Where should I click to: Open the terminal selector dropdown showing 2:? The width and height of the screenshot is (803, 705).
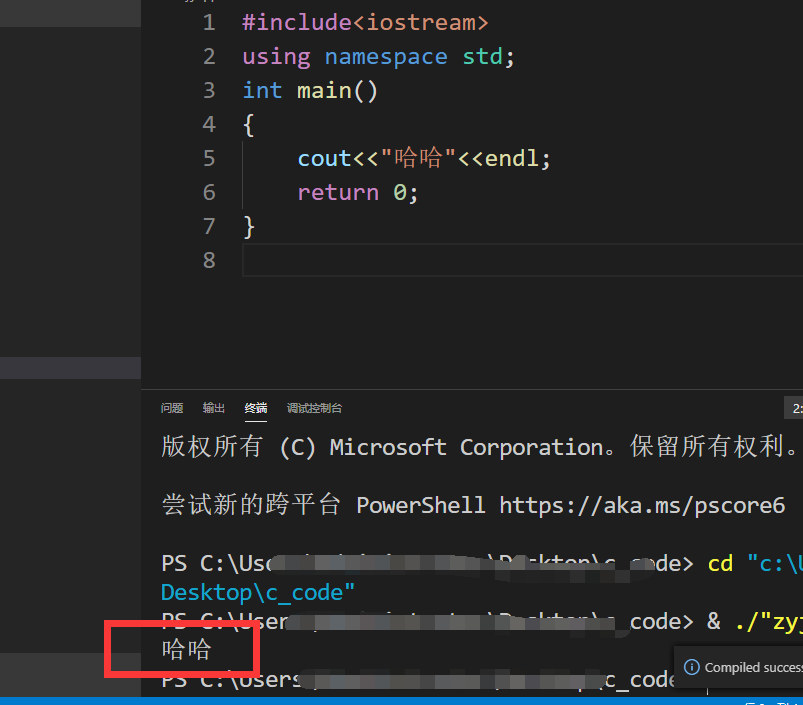coord(795,408)
